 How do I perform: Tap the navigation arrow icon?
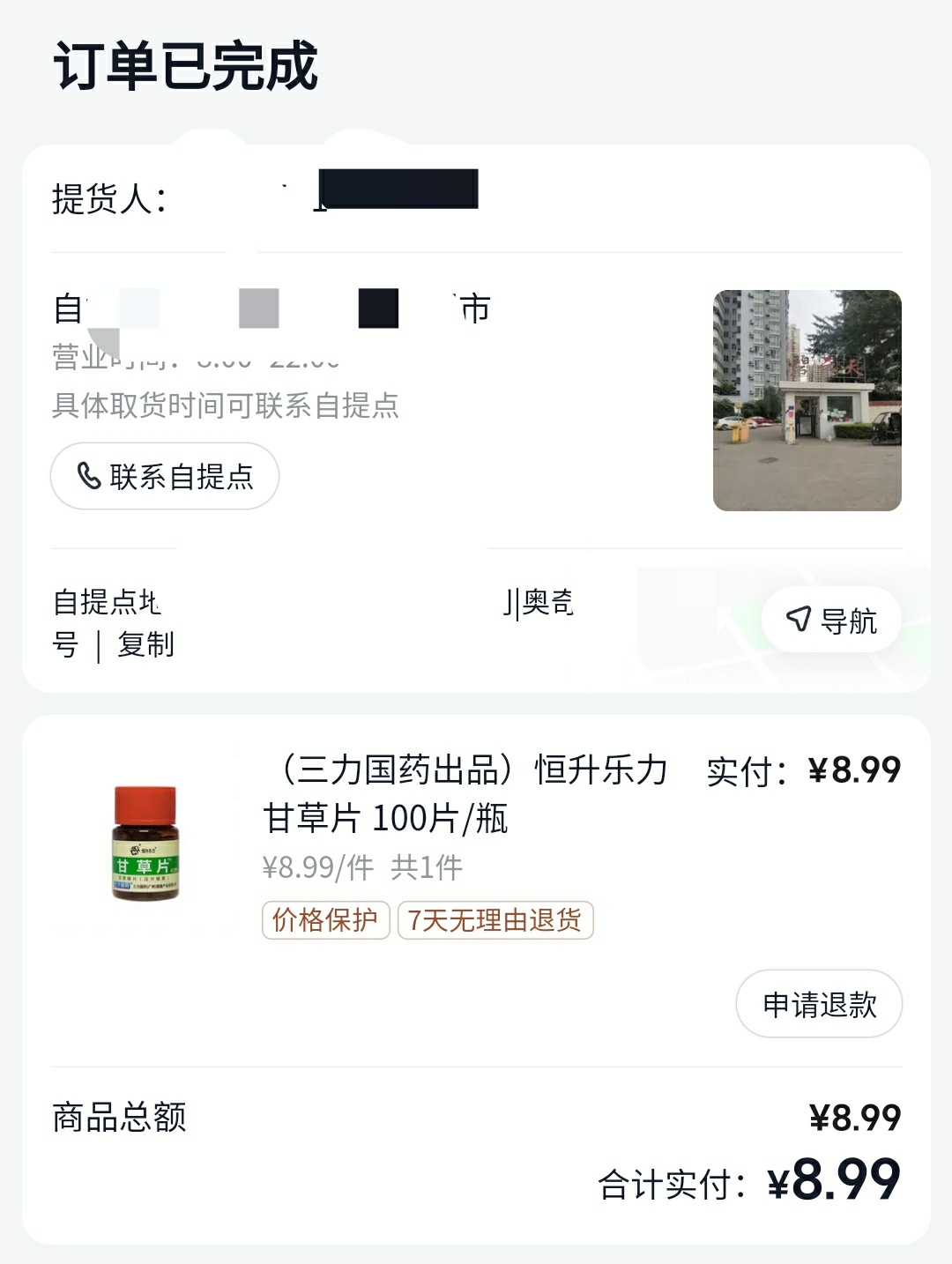[799, 619]
